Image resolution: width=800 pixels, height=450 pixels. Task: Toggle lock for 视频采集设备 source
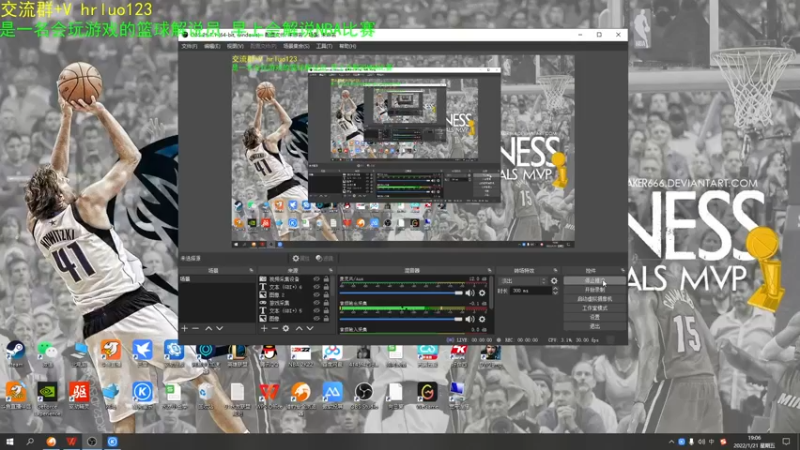pos(326,279)
